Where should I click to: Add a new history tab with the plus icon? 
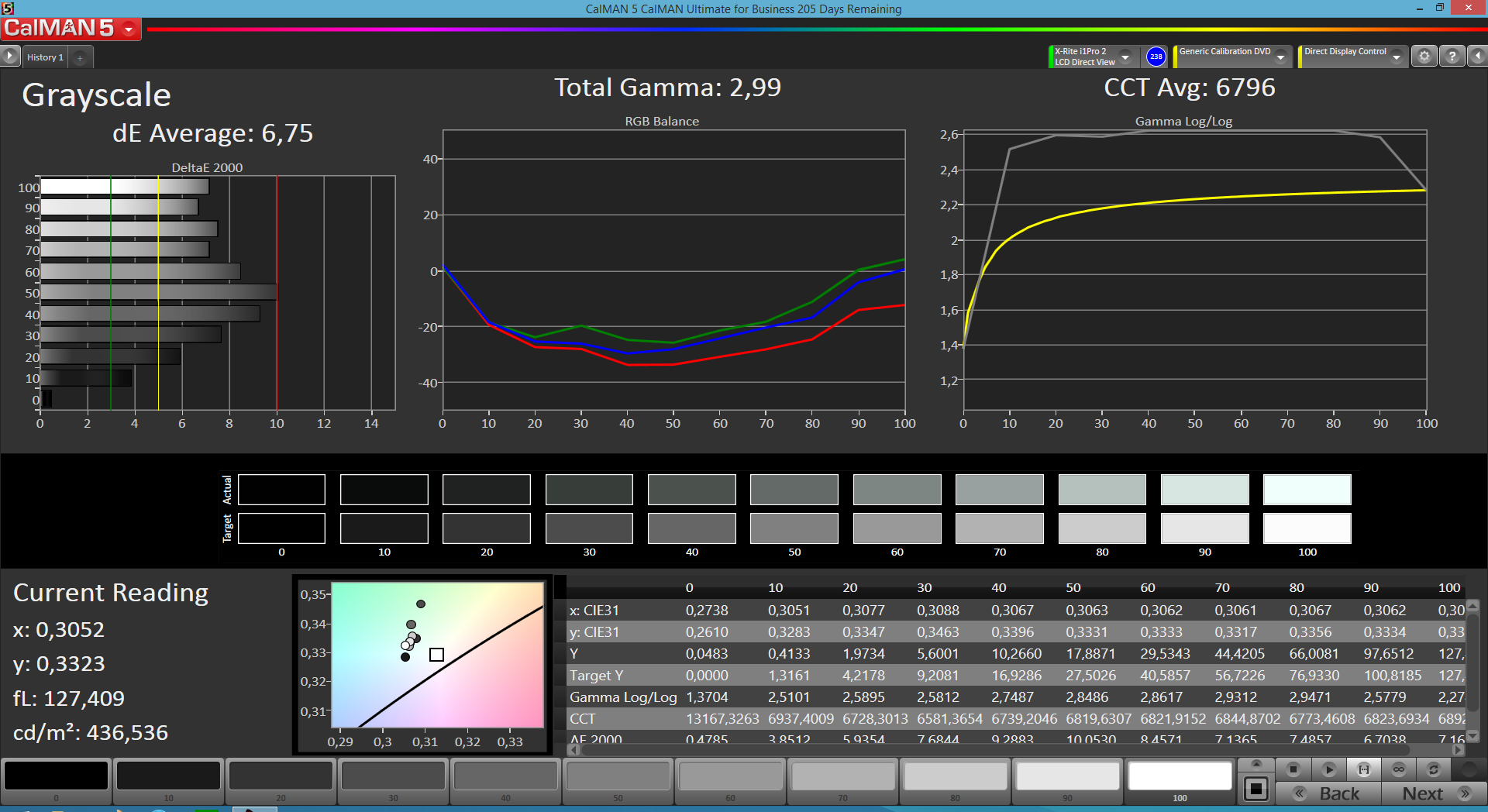[x=80, y=57]
